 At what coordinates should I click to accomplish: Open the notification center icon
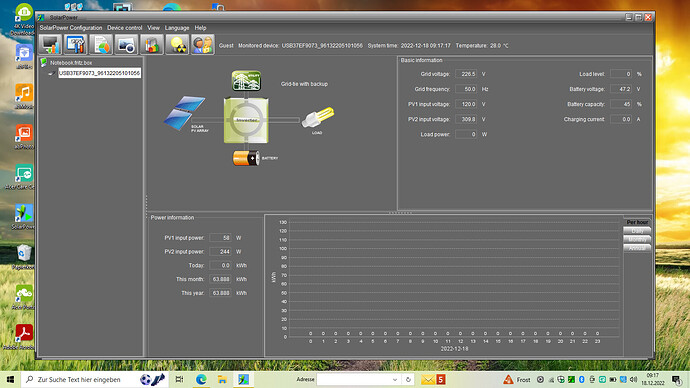(x=677, y=379)
